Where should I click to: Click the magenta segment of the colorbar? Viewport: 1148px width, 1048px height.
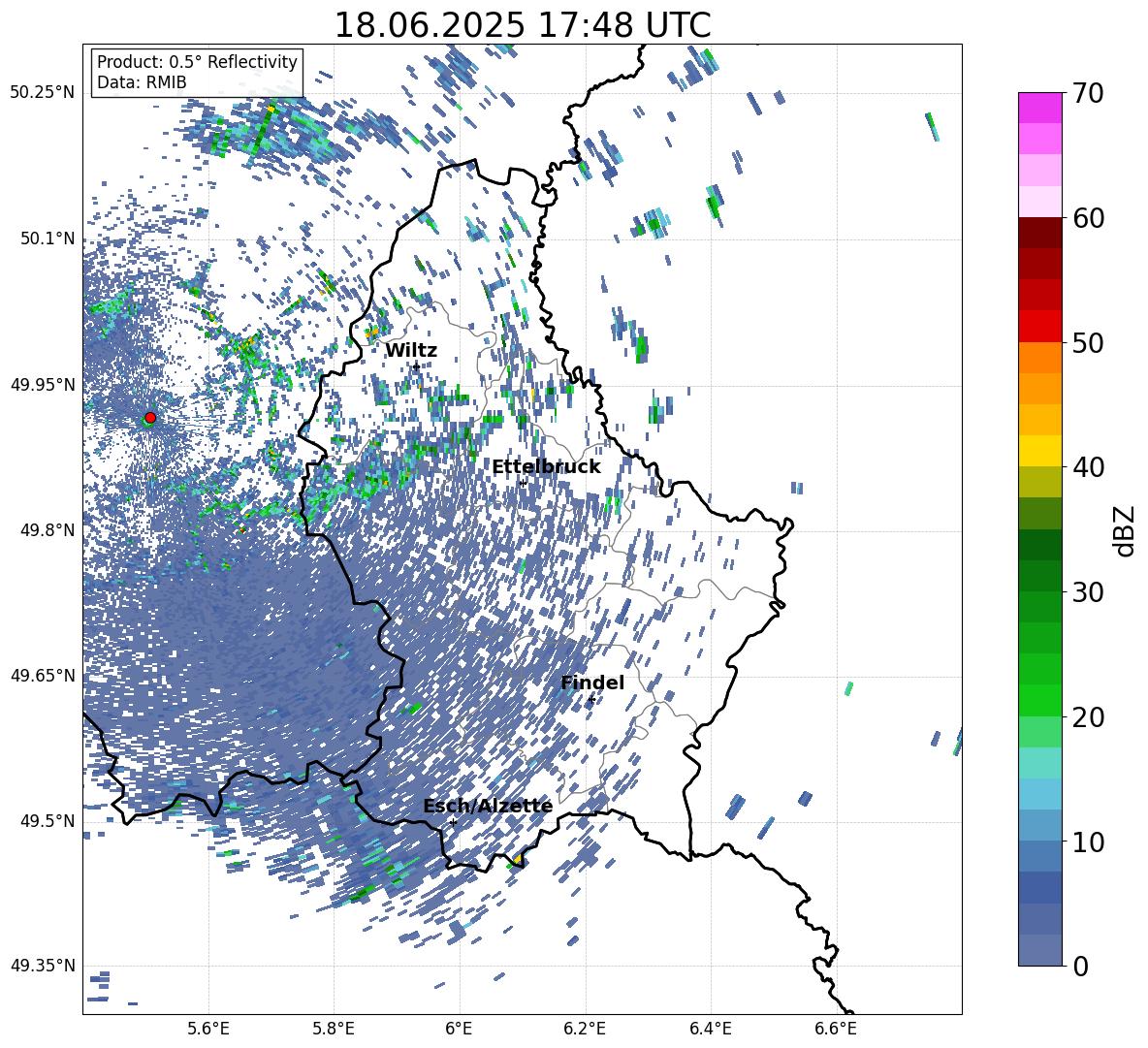click(x=1039, y=109)
